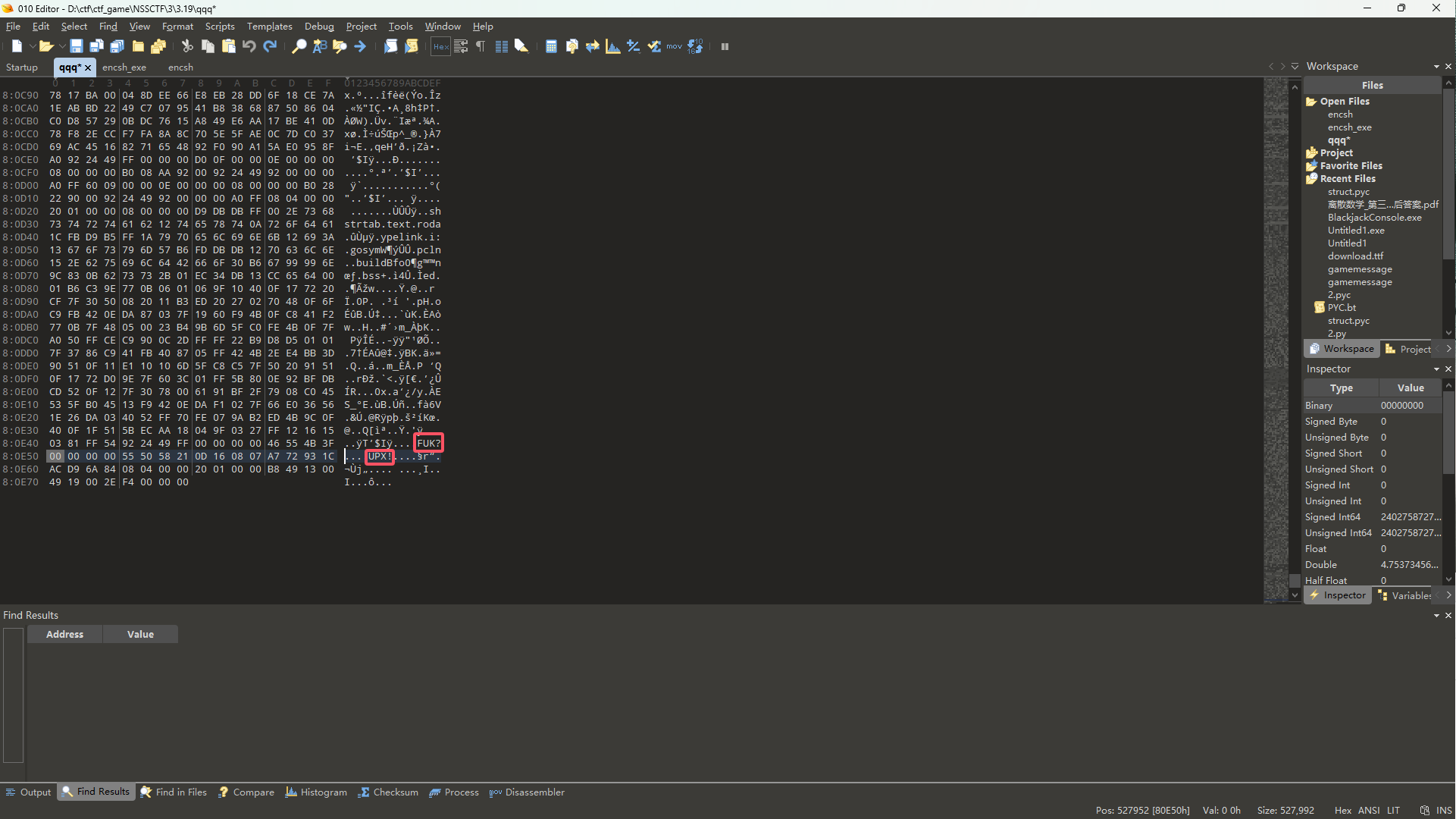Click the Redo arrow icon

pos(270,46)
